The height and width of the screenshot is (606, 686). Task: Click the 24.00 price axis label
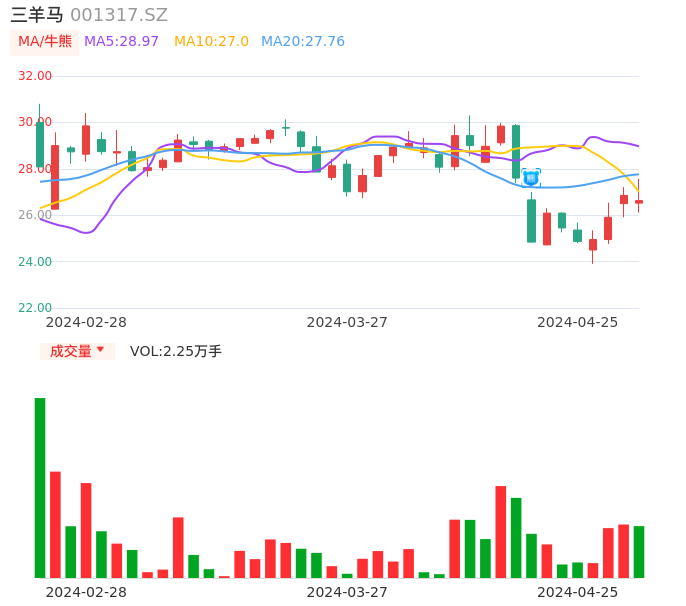[x=35, y=262]
